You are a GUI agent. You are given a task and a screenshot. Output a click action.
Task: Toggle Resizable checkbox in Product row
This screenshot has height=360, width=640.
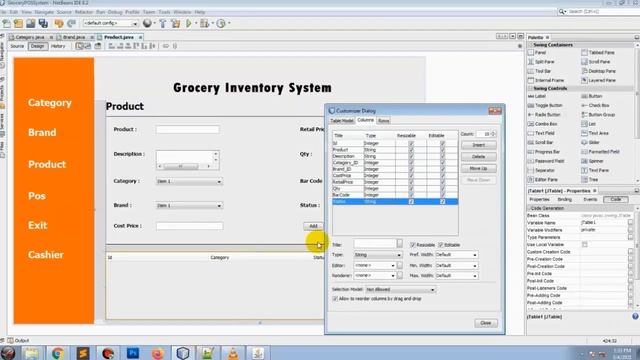411,150
